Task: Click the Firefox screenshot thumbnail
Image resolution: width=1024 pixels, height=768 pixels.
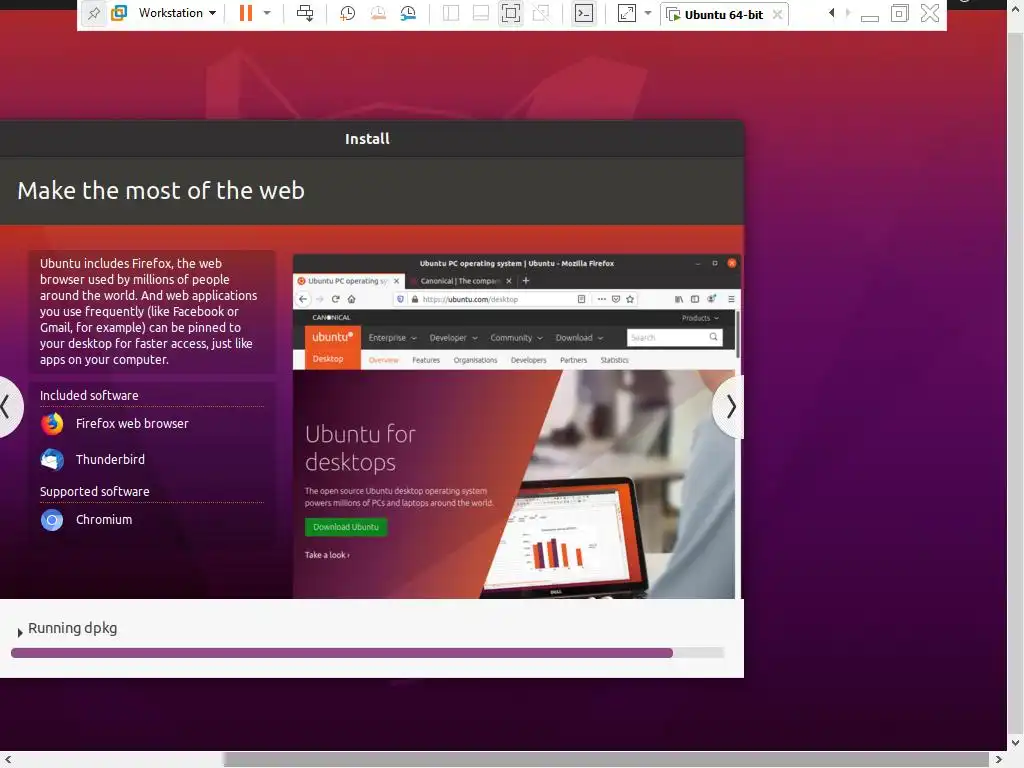Action: click(517, 426)
